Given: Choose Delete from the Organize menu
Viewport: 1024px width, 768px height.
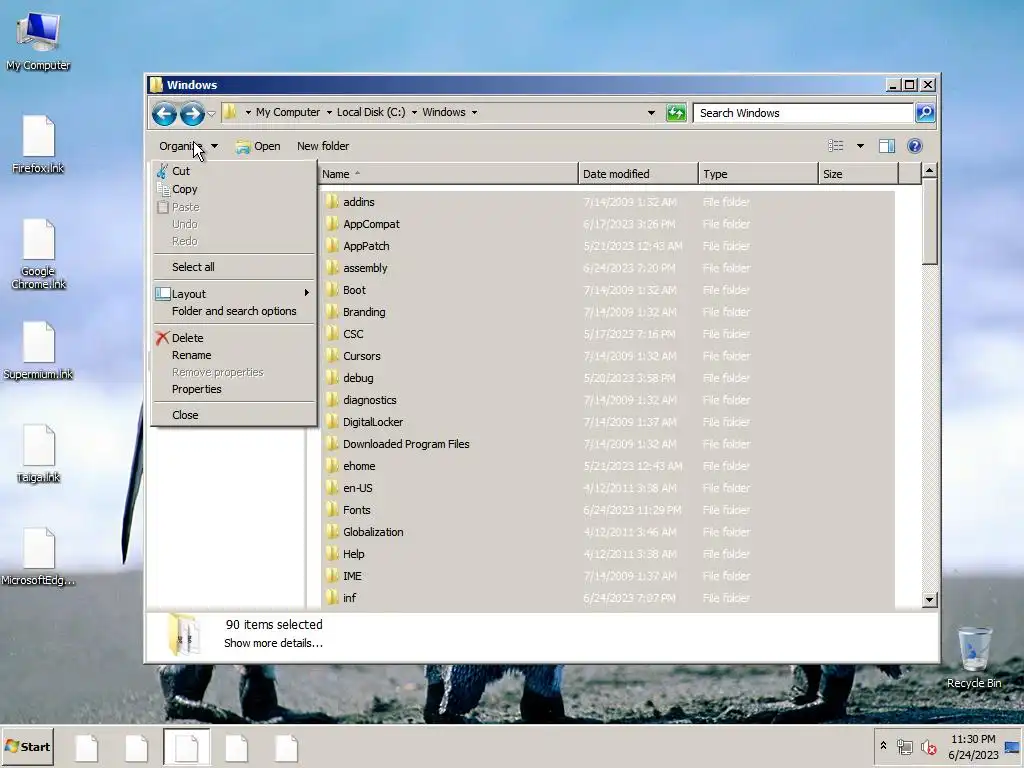Looking at the screenshot, I should pyautogui.click(x=234, y=338).
